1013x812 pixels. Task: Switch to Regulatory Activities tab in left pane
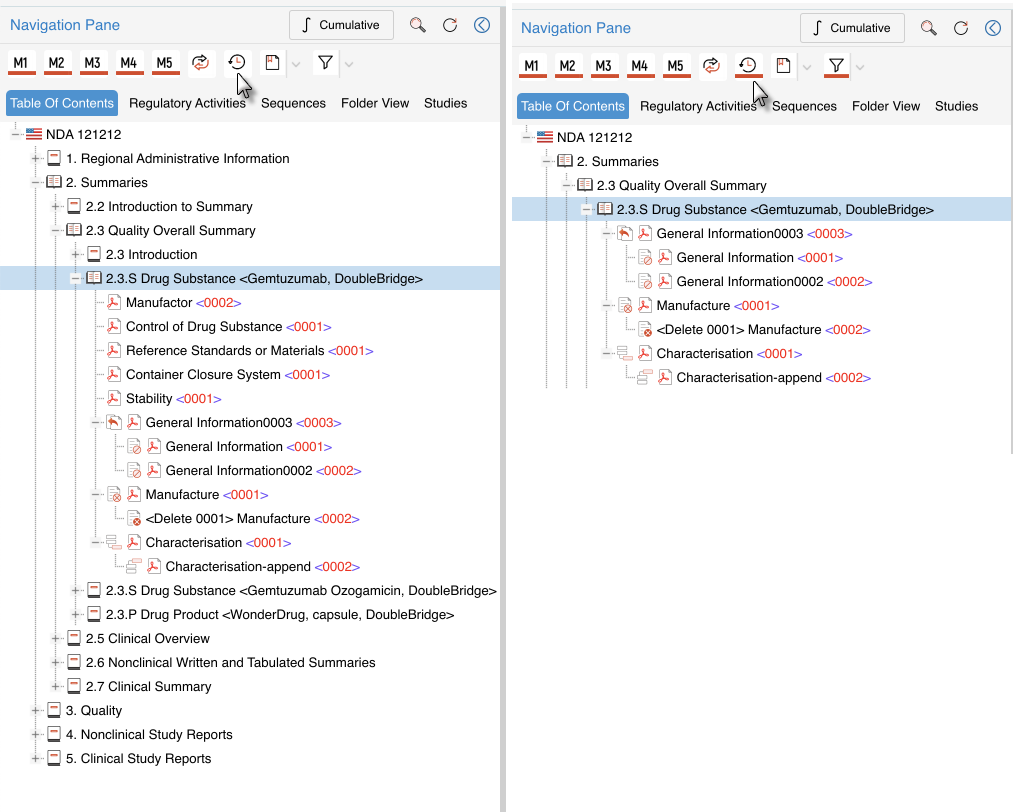pos(187,103)
